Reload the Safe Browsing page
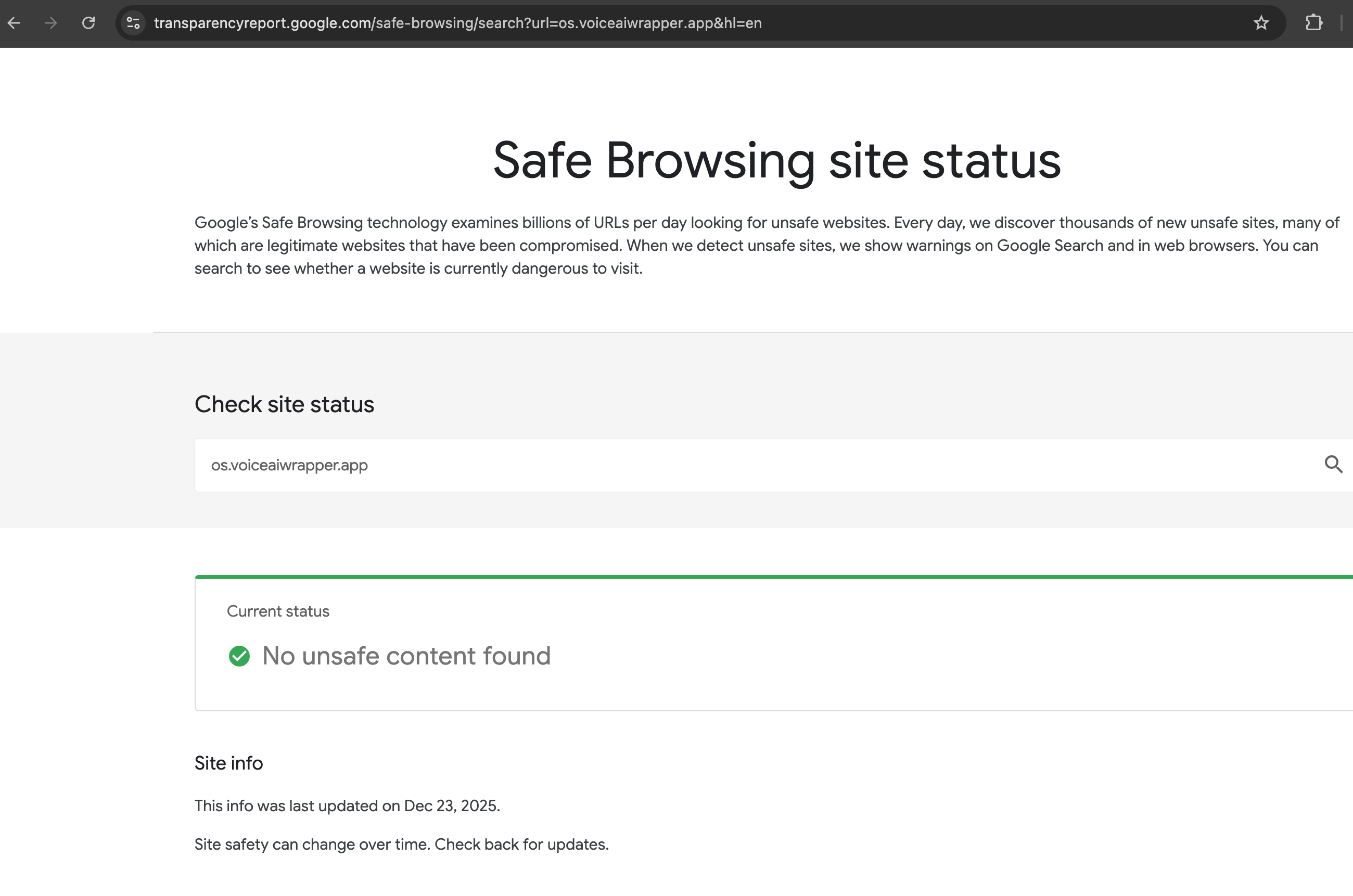 88,23
